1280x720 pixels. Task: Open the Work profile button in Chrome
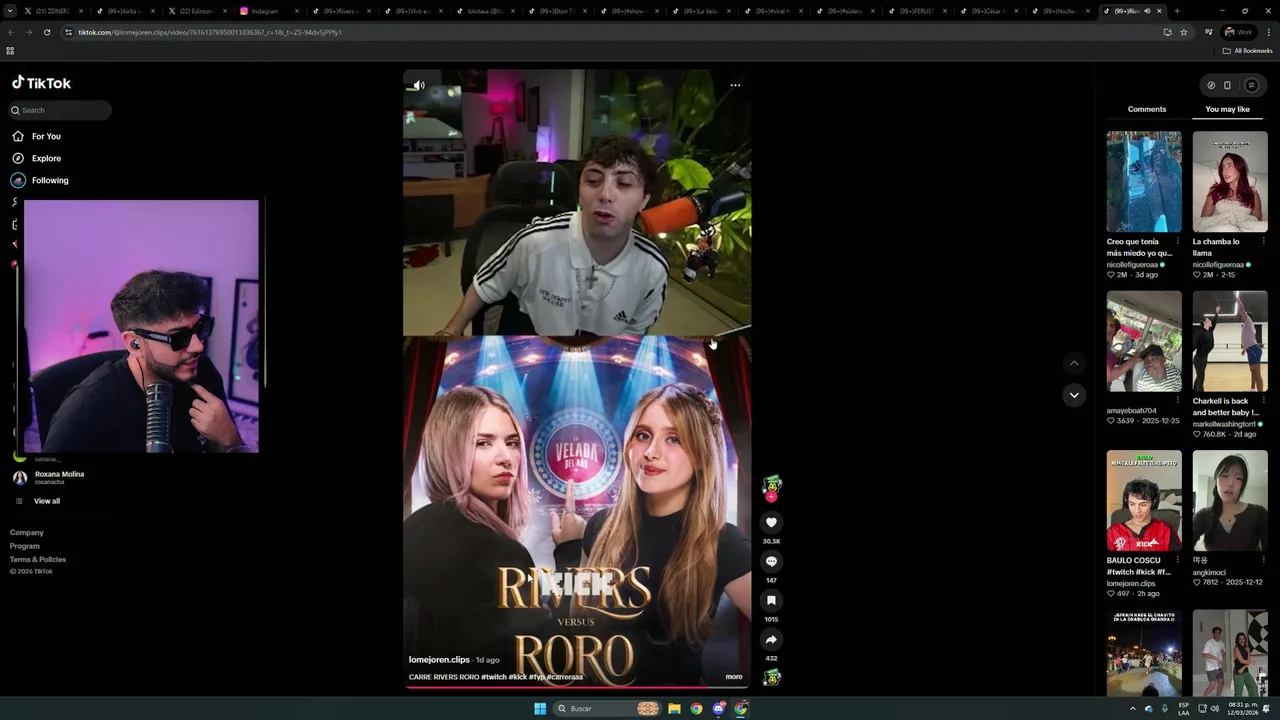point(1238,32)
